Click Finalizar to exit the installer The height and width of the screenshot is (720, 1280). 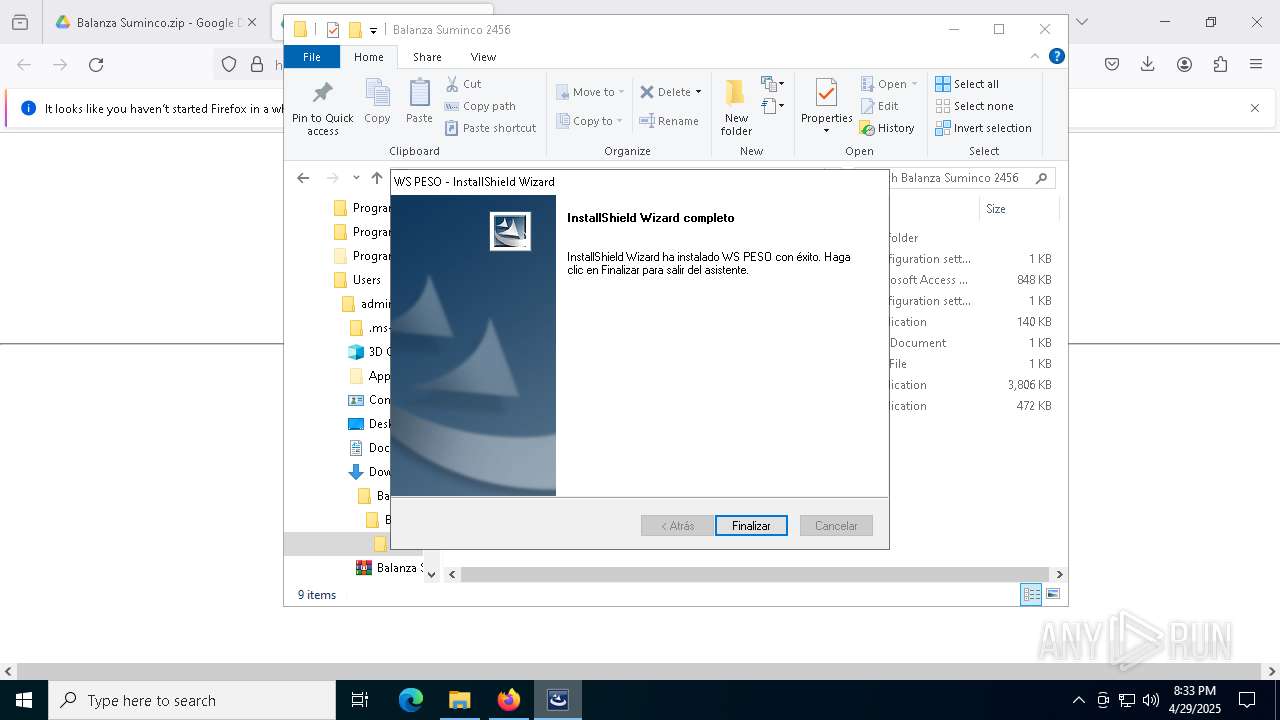pos(751,526)
